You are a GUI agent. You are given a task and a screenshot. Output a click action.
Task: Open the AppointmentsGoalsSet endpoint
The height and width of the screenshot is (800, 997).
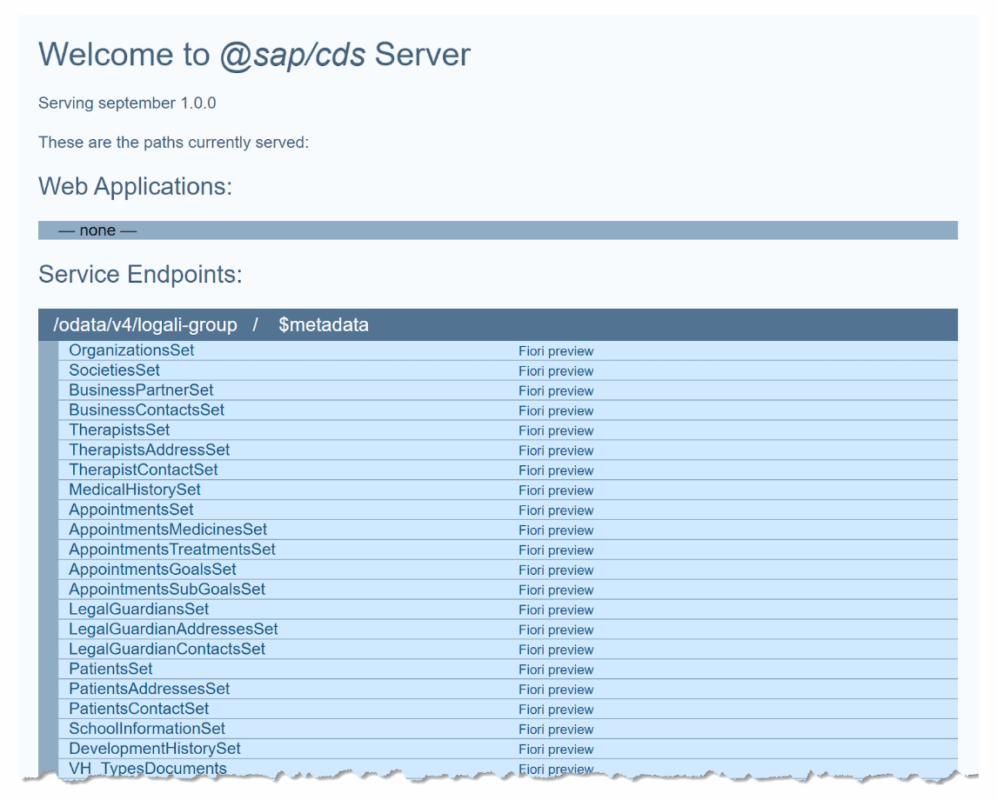[153, 569]
